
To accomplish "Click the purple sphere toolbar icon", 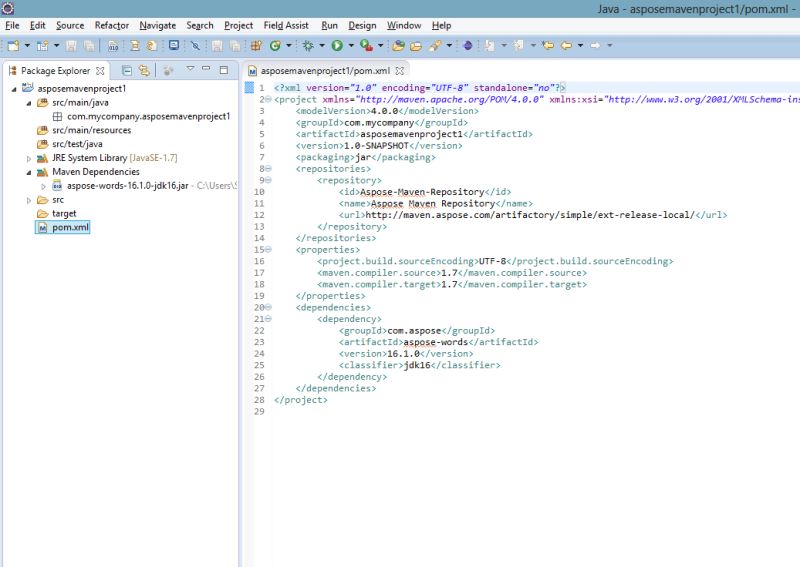I will click(x=468, y=45).
